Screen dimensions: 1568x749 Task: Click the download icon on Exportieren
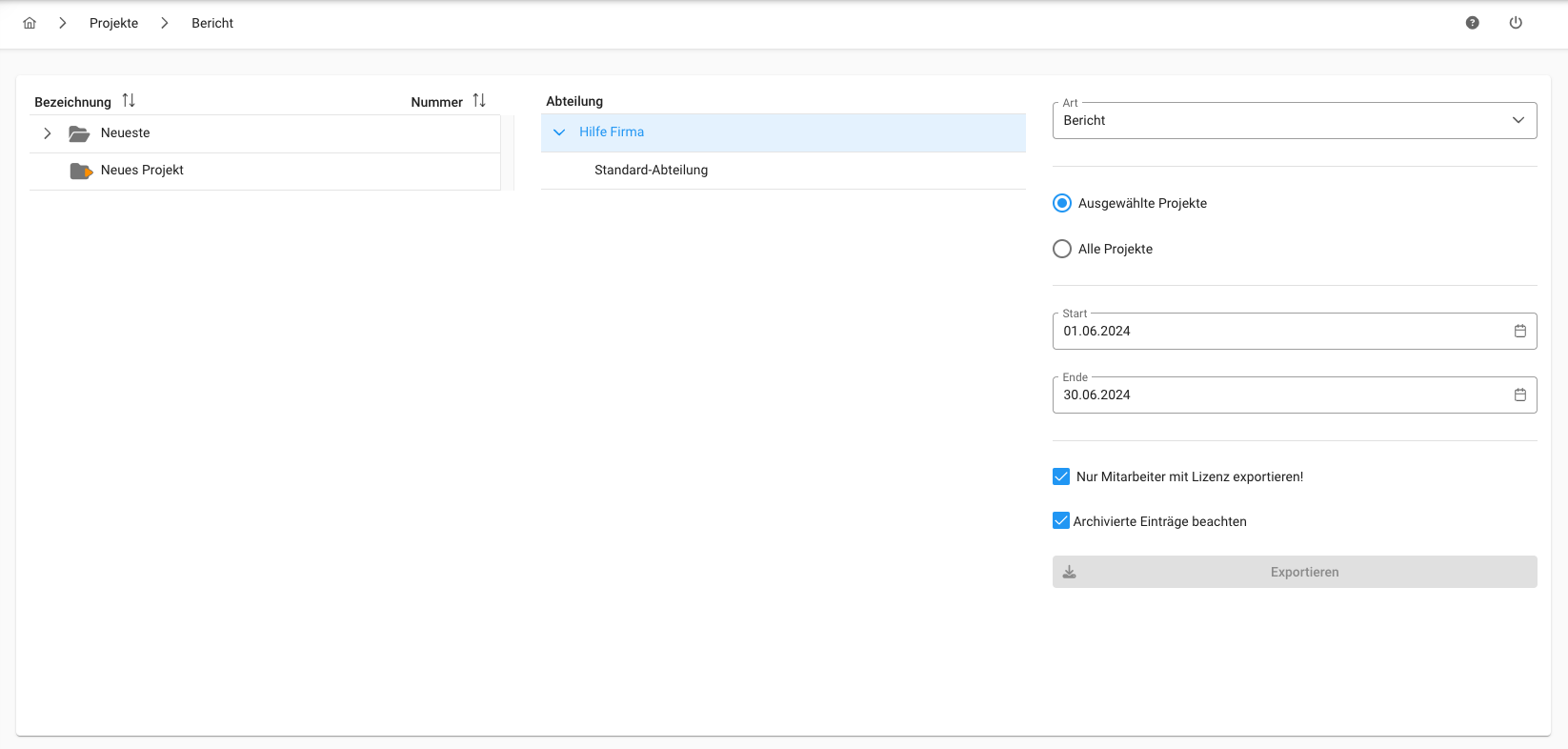click(1070, 572)
